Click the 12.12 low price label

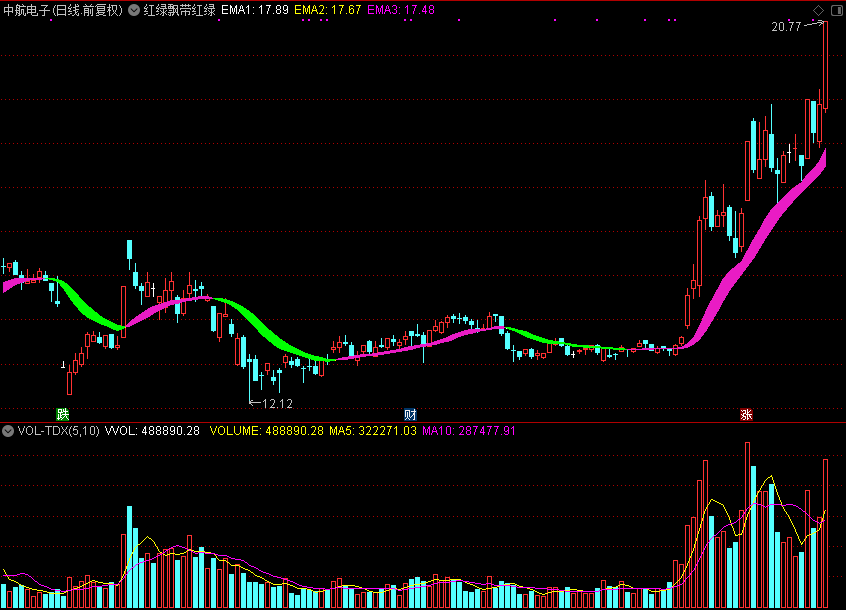(x=277, y=403)
